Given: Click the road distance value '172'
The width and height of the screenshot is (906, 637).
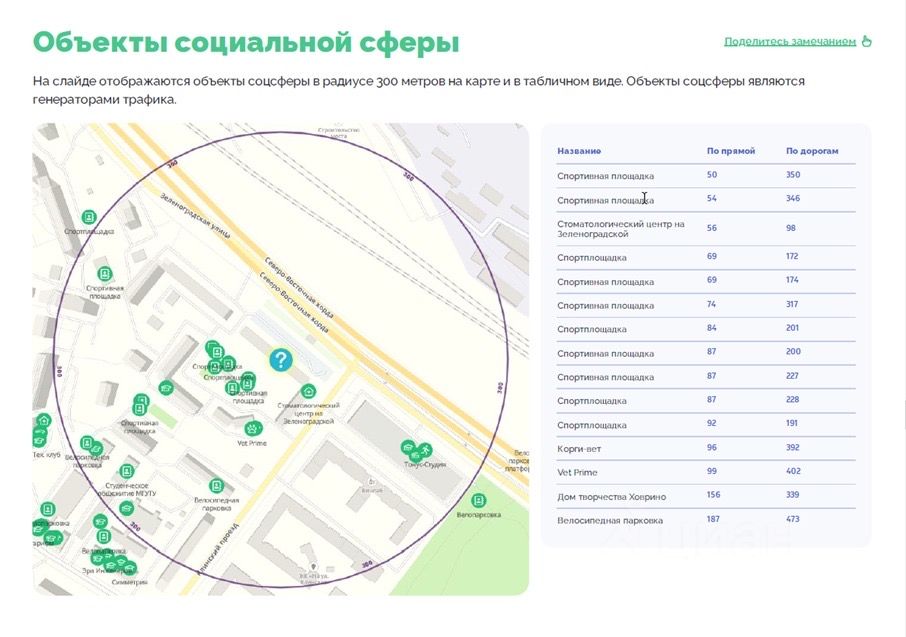Looking at the screenshot, I should (792, 256).
